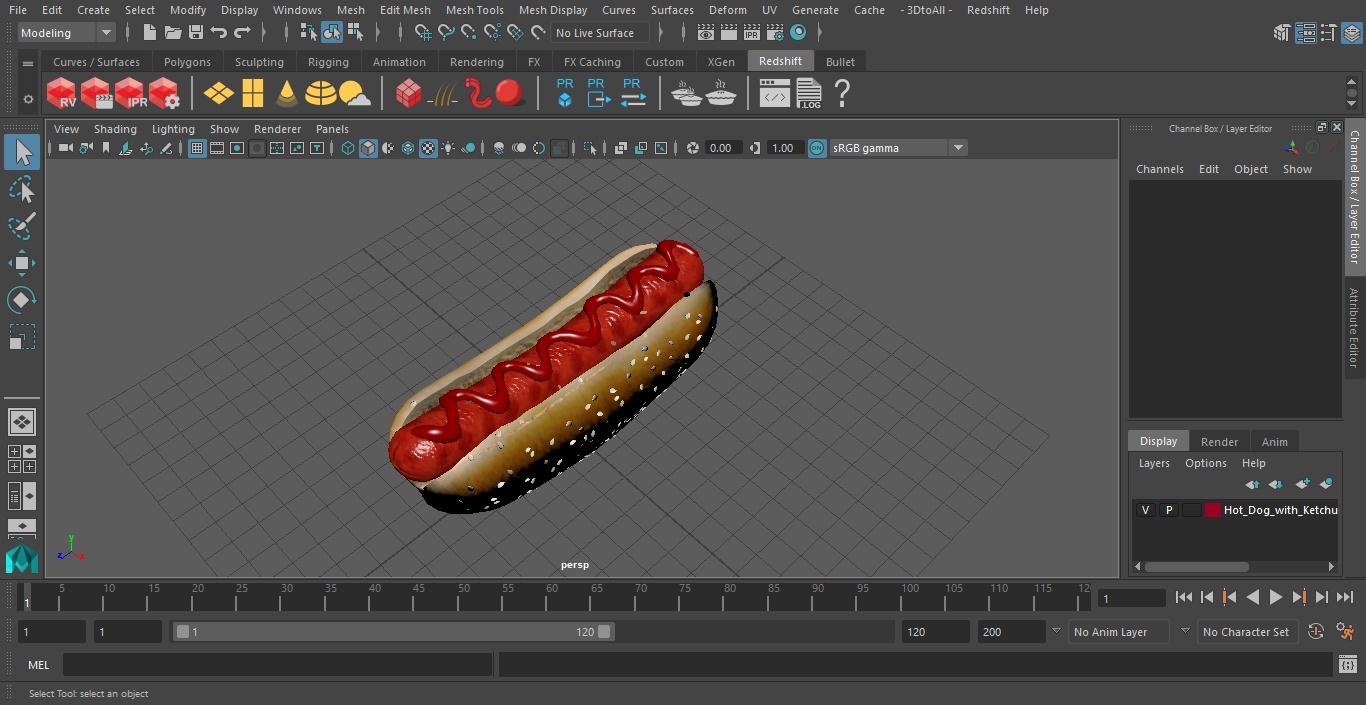Toggle the film gate viewport button

pyautogui.click(x=217, y=148)
